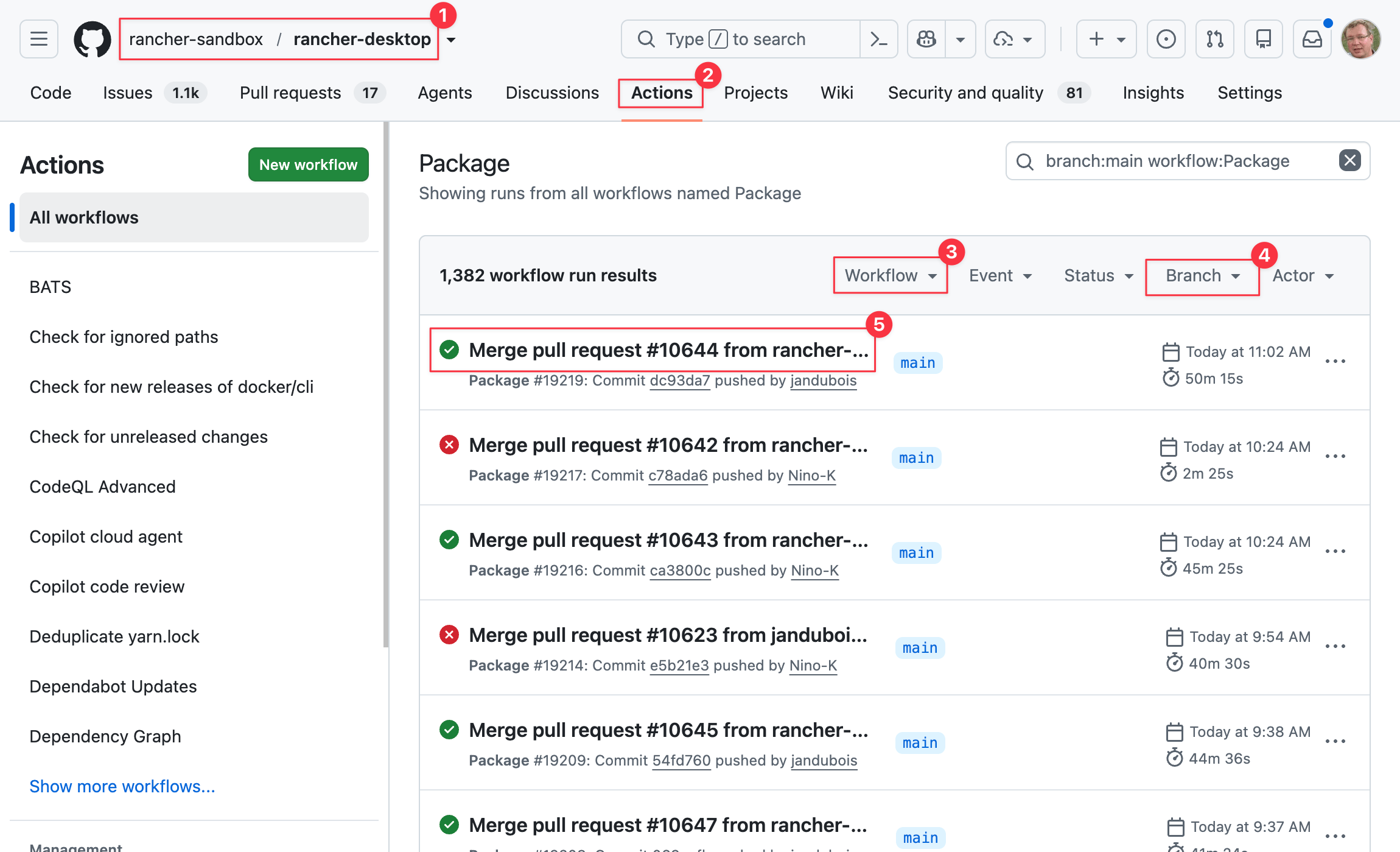
Task: Open the rancher-desktop repository link
Action: 362,39
